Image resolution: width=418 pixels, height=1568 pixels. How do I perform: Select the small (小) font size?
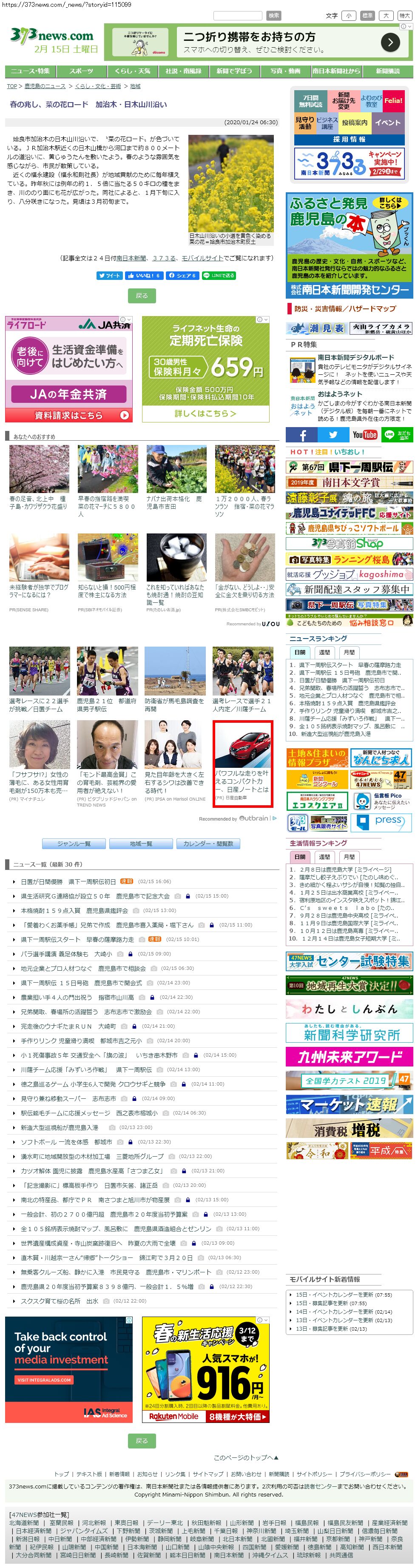[349, 16]
